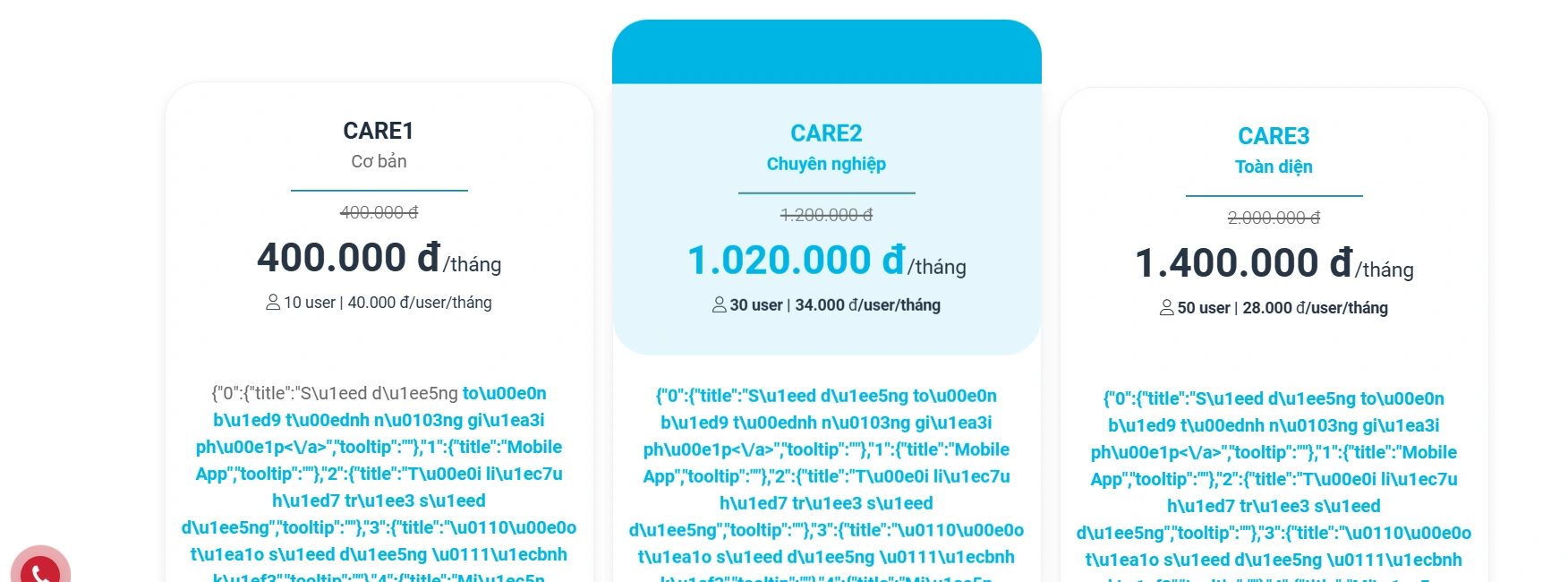Click the user icon in CARE1 card
1568x582 pixels.
pos(273,303)
